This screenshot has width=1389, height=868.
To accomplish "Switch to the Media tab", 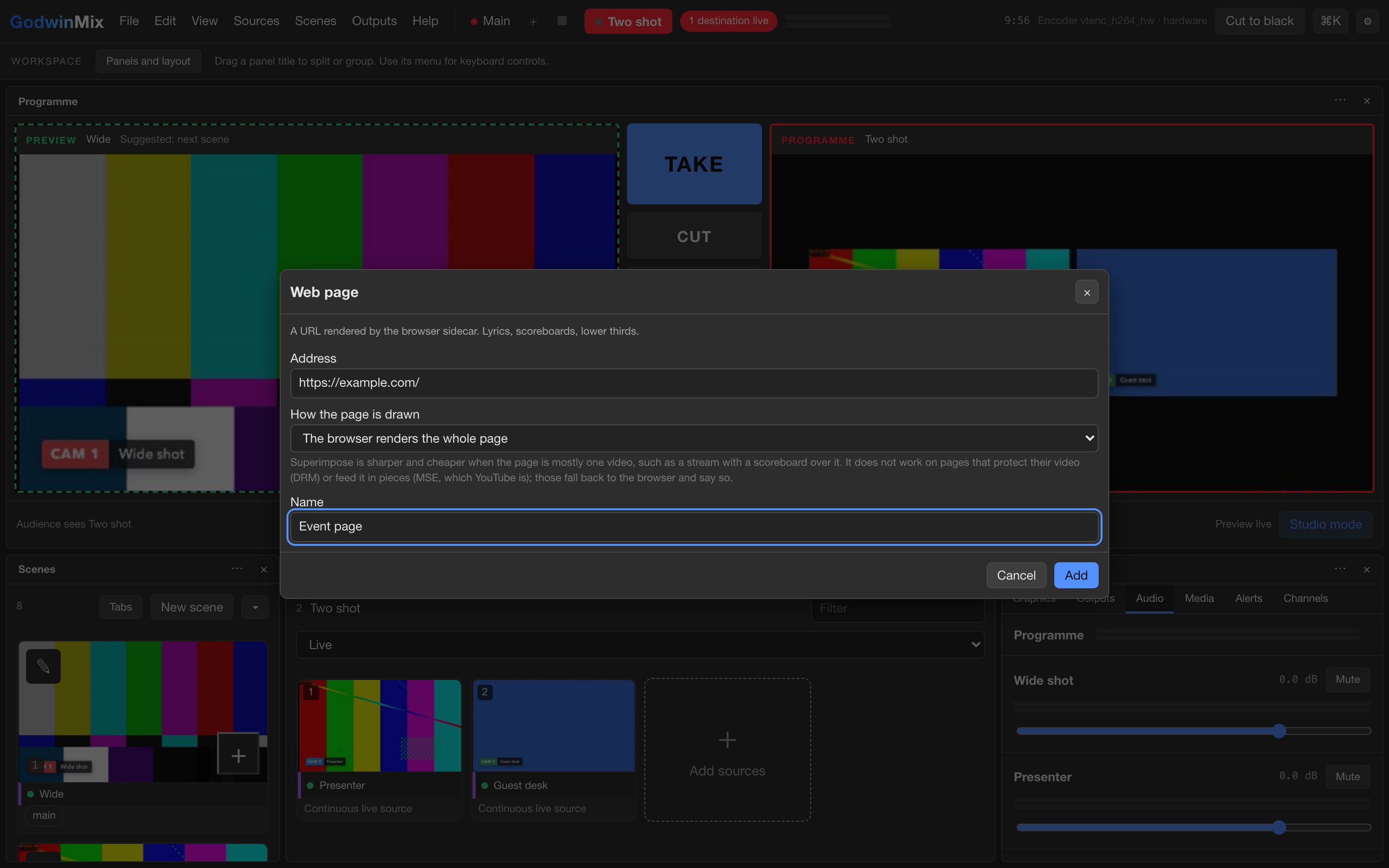I will coord(1199,598).
